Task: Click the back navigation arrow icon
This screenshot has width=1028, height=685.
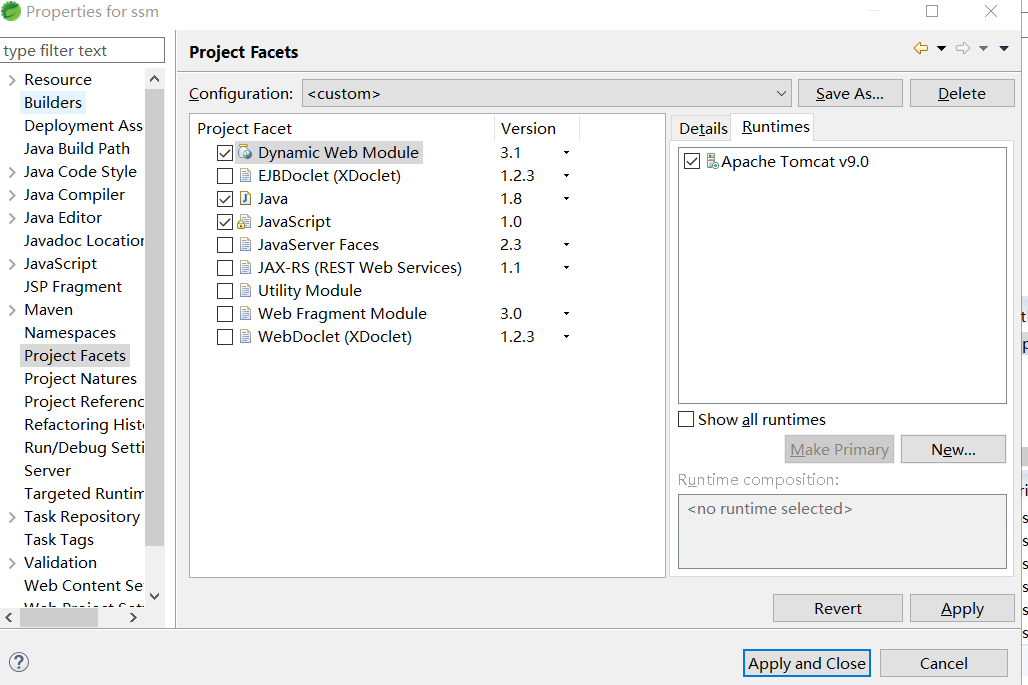Action: pos(920,48)
